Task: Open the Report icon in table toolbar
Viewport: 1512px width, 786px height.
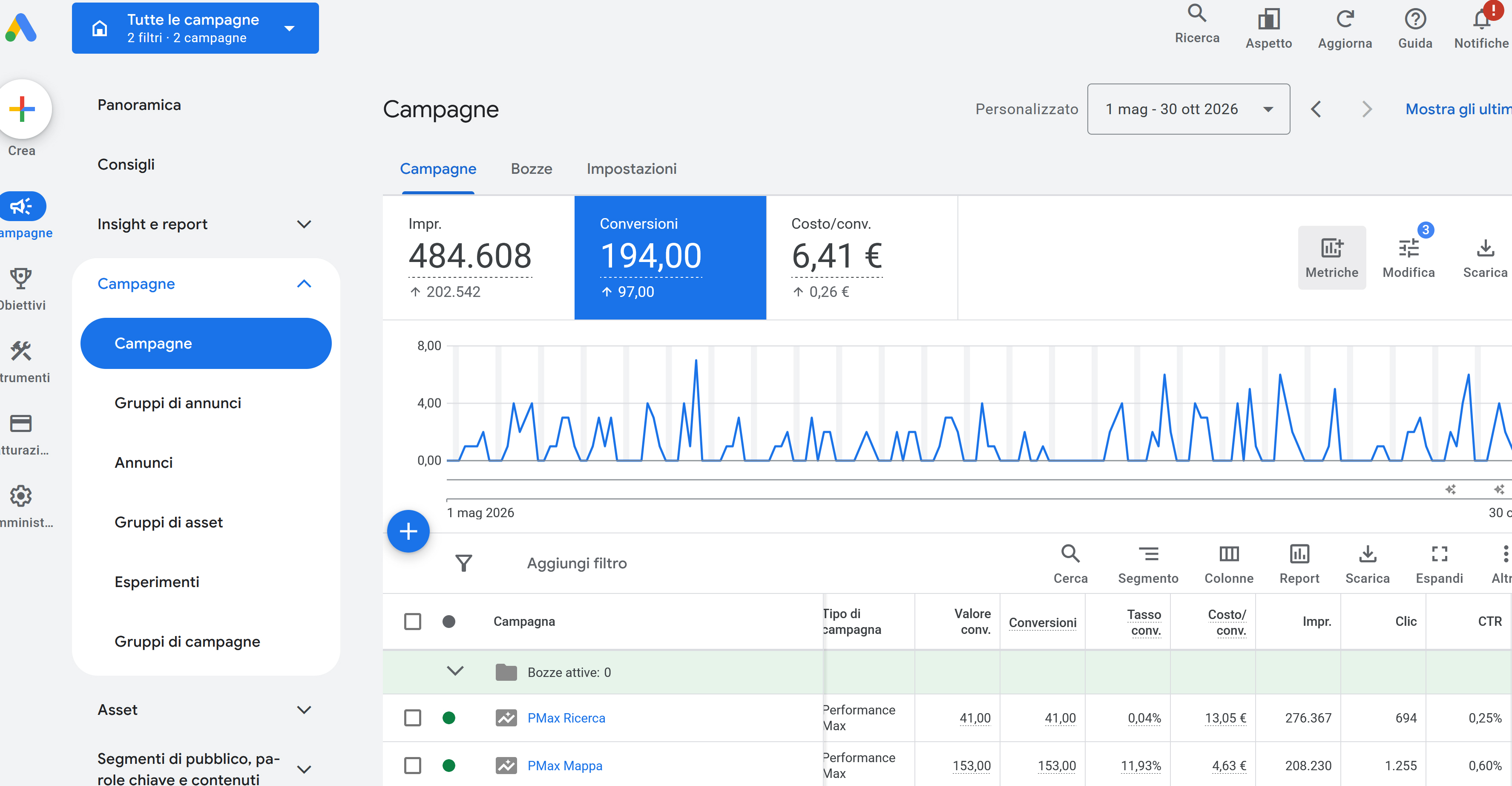Action: tap(1299, 553)
